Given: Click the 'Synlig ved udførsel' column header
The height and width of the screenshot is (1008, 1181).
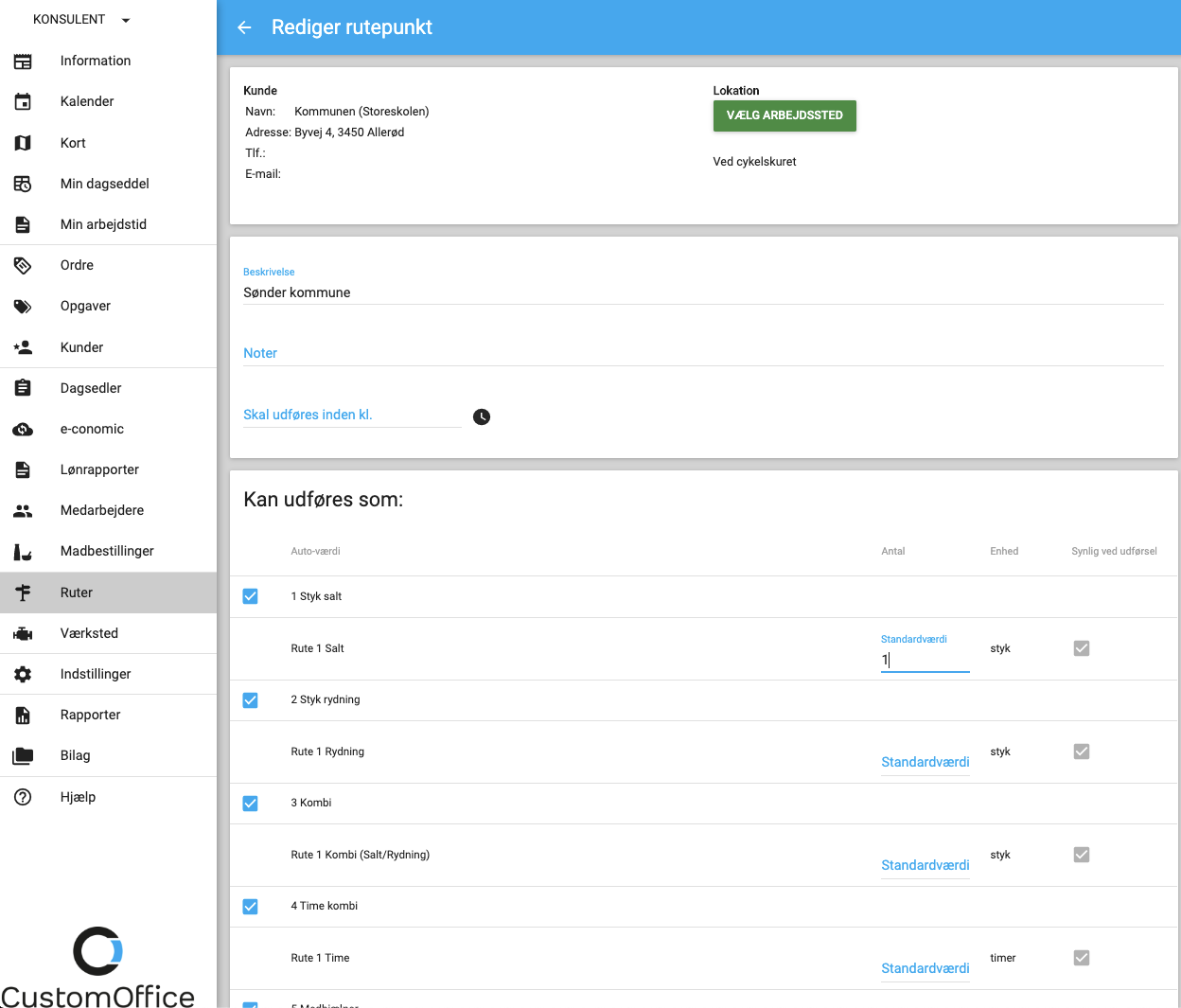Looking at the screenshot, I should click(1114, 551).
